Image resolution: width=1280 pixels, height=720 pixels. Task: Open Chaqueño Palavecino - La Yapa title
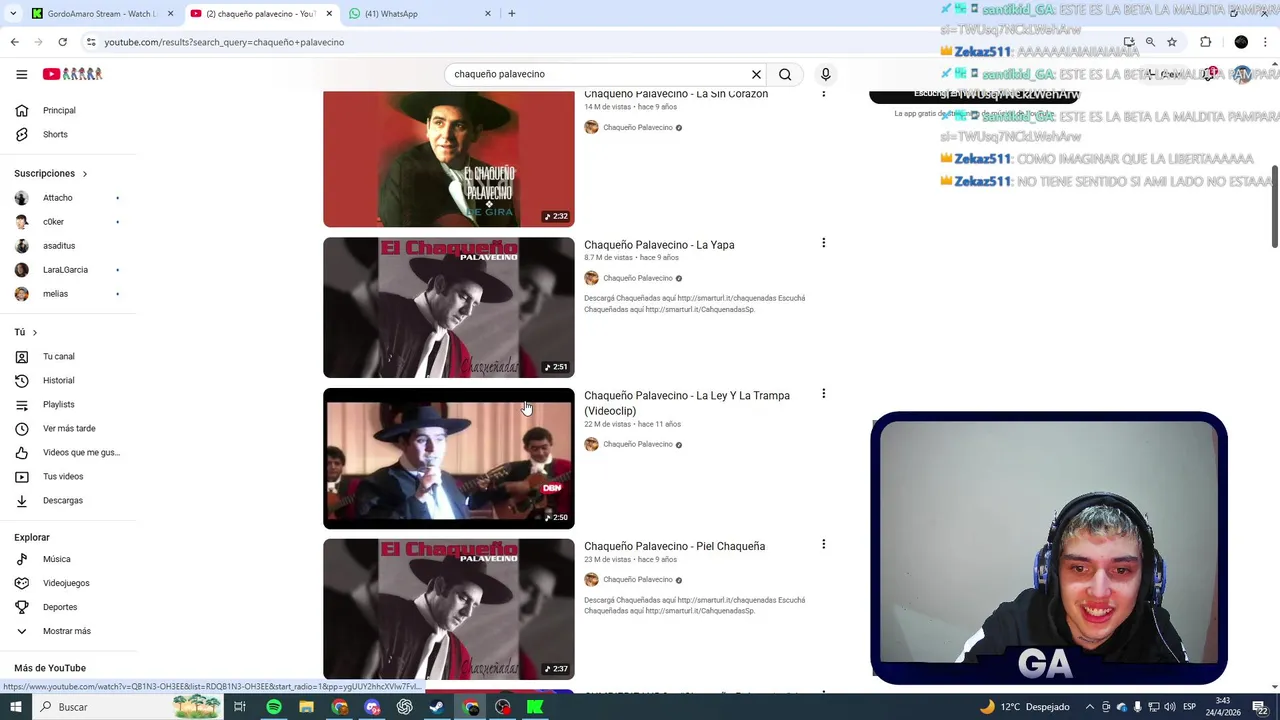(659, 245)
